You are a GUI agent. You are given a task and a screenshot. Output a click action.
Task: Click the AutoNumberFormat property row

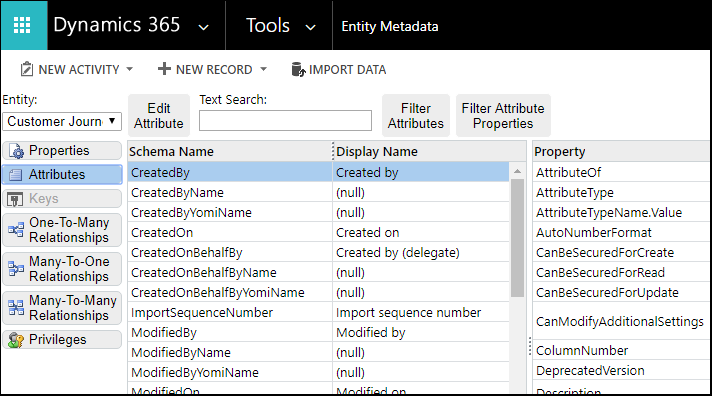click(621, 233)
